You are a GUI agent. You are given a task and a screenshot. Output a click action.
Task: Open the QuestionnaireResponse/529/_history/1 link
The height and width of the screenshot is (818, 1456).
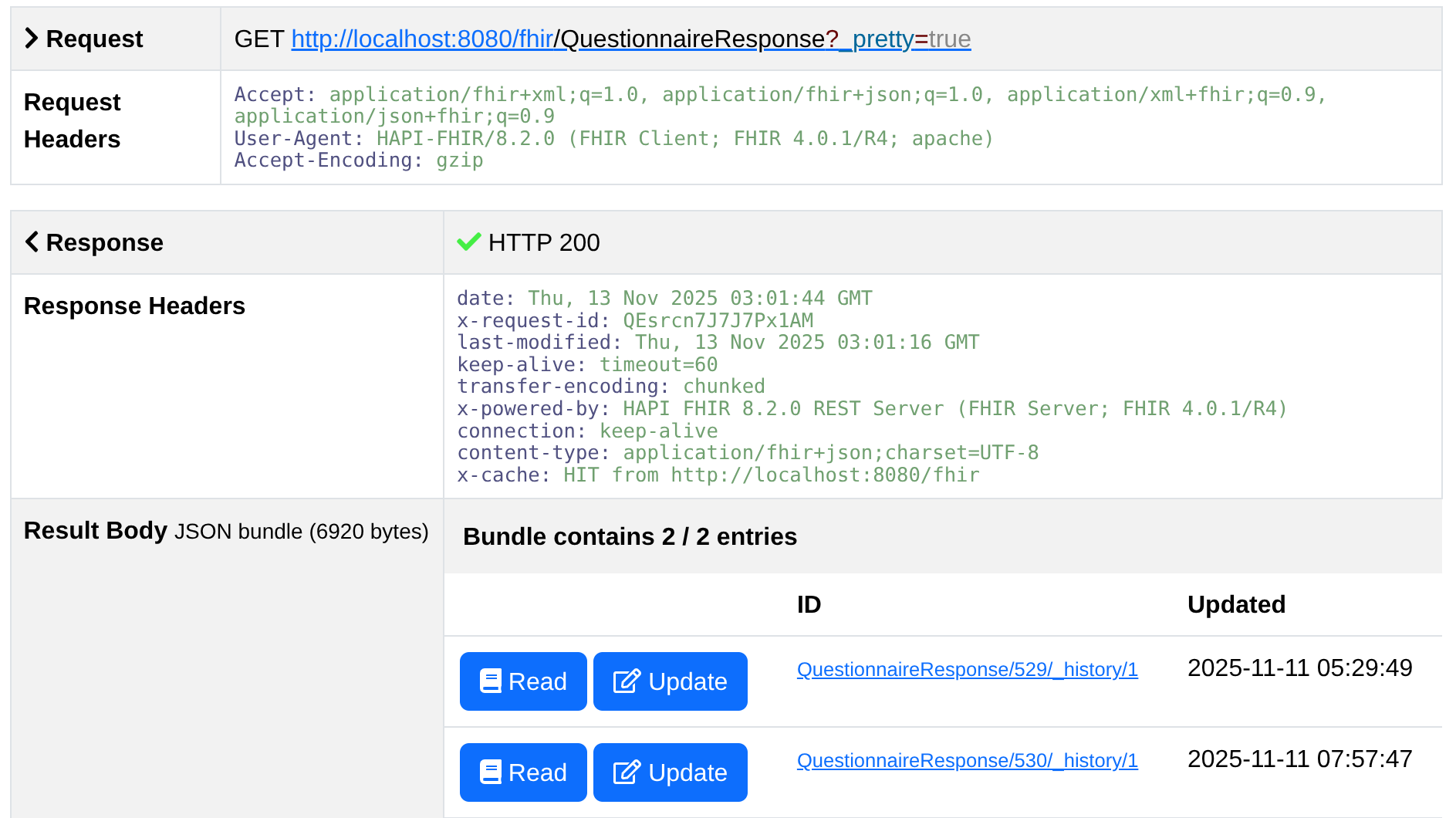pos(967,669)
